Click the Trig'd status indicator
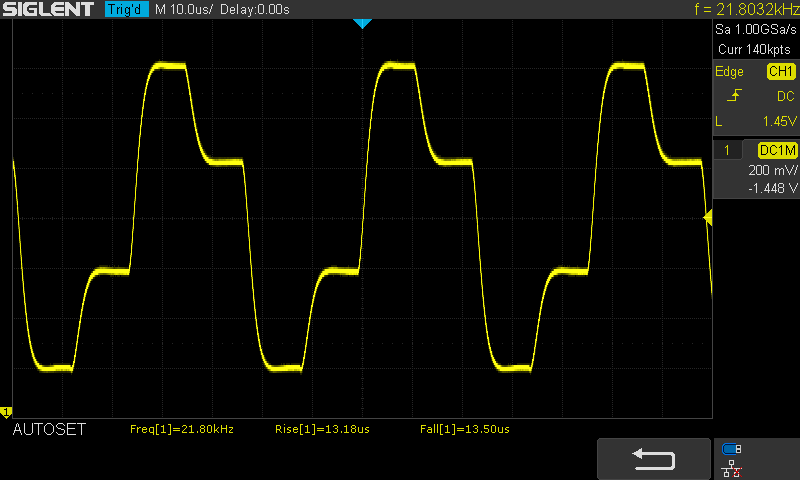 [x=127, y=9]
